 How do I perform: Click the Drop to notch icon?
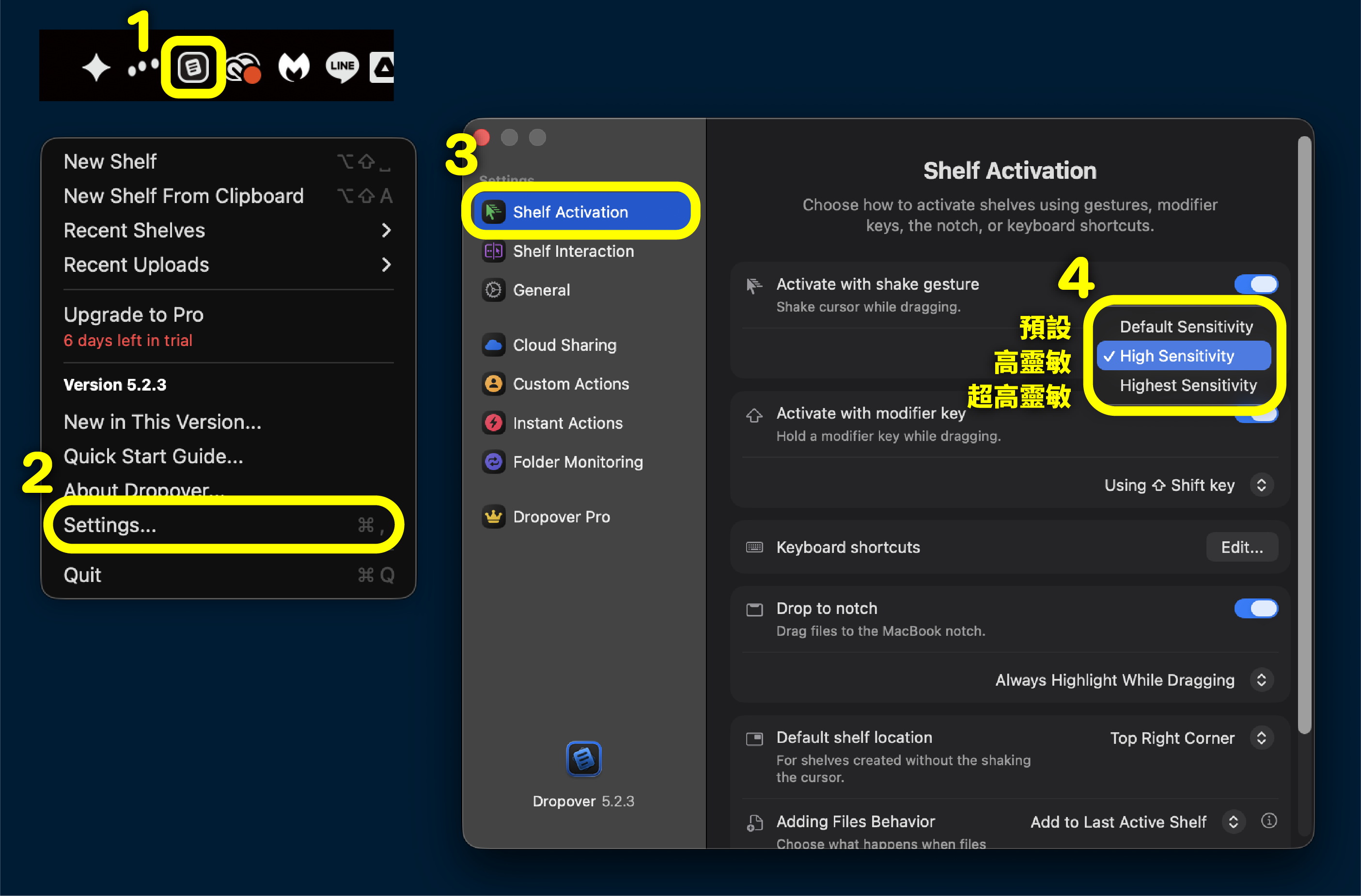click(x=754, y=610)
